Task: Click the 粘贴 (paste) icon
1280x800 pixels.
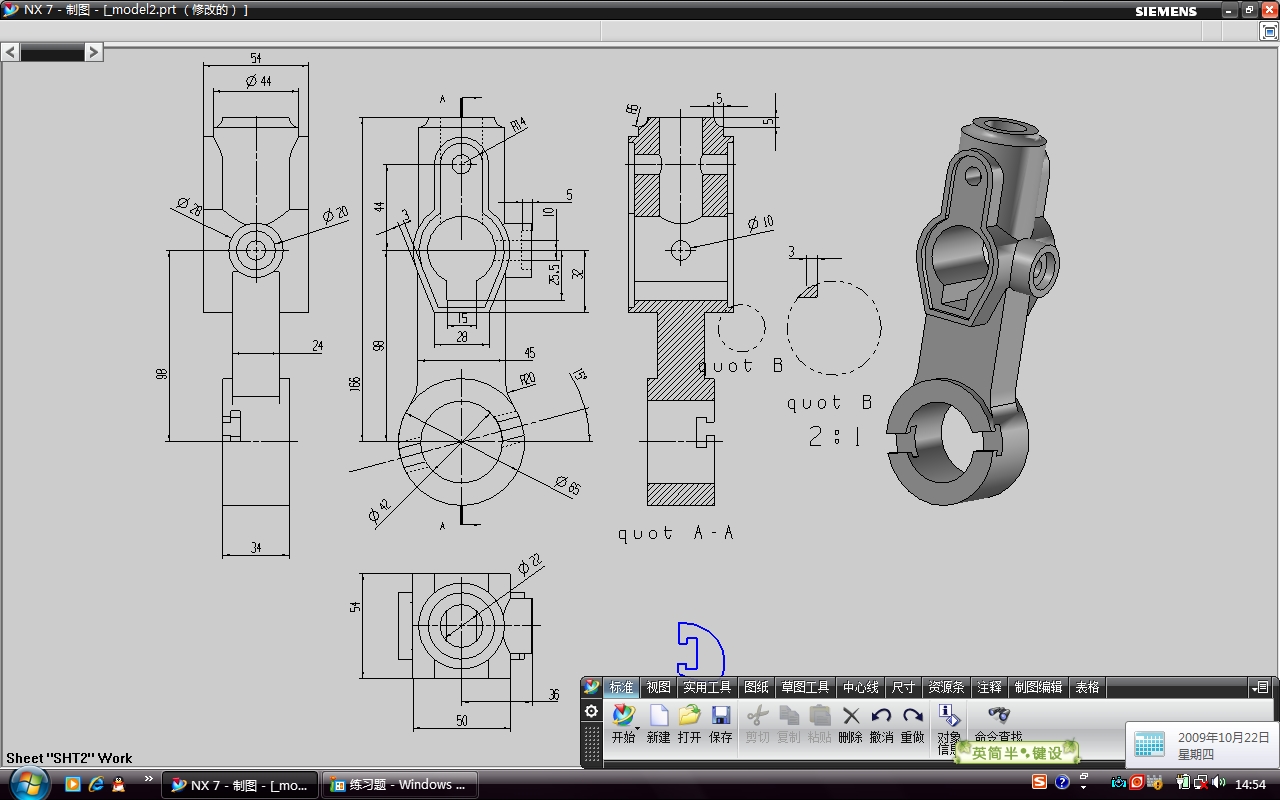Action: pos(819,724)
